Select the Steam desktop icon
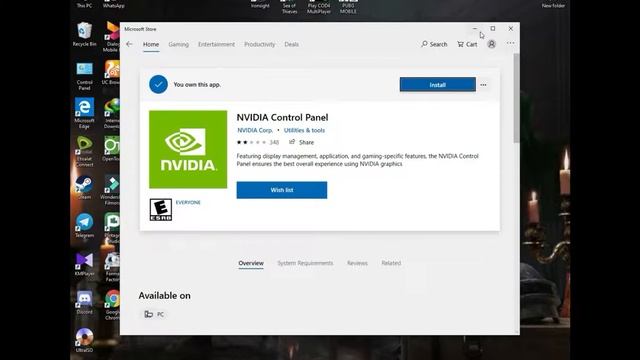The height and width of the screenshot is (360, 640). (84, 187)
